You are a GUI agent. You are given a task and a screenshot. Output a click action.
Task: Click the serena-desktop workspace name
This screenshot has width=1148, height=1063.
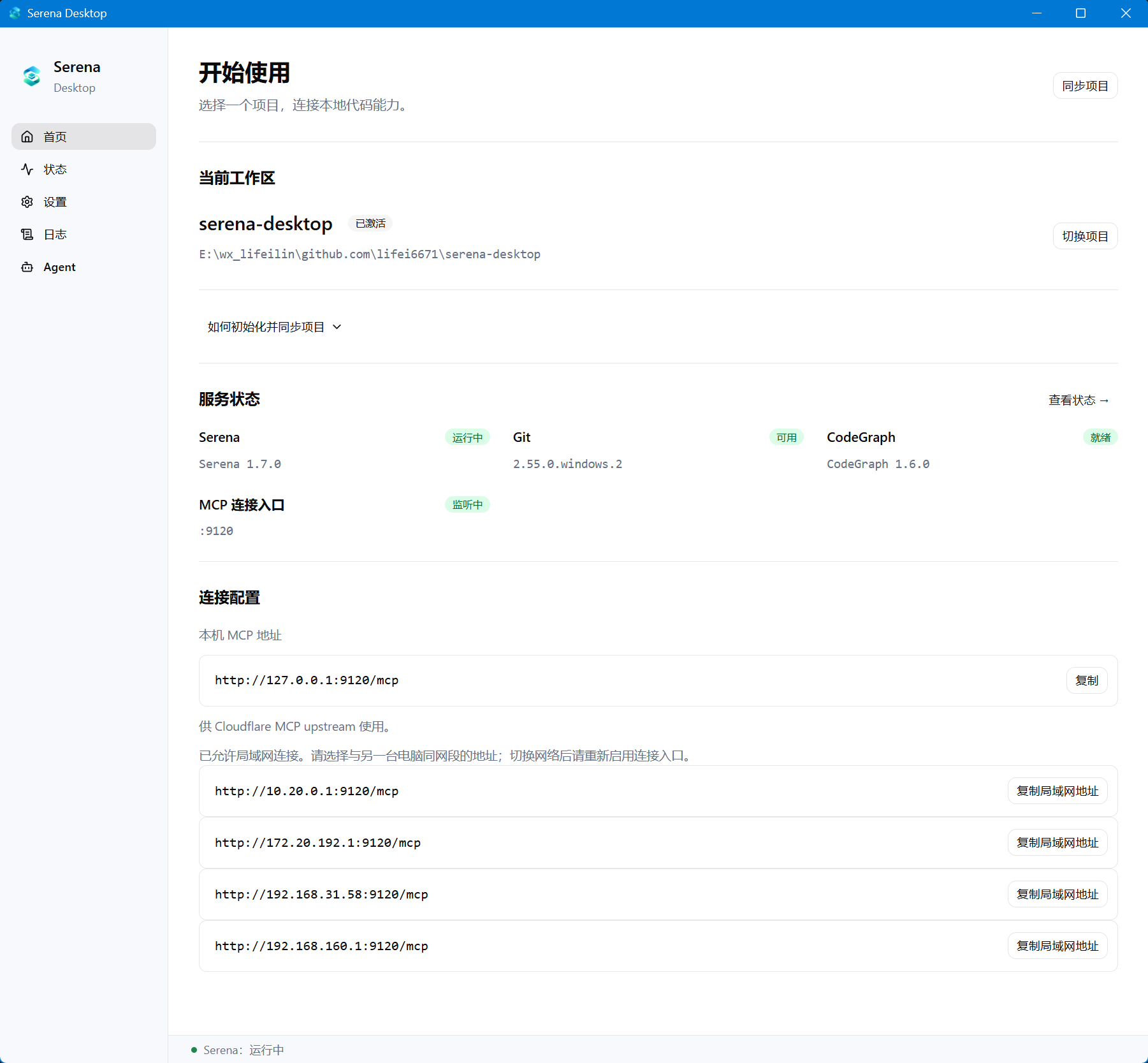[x=265, y=224]
